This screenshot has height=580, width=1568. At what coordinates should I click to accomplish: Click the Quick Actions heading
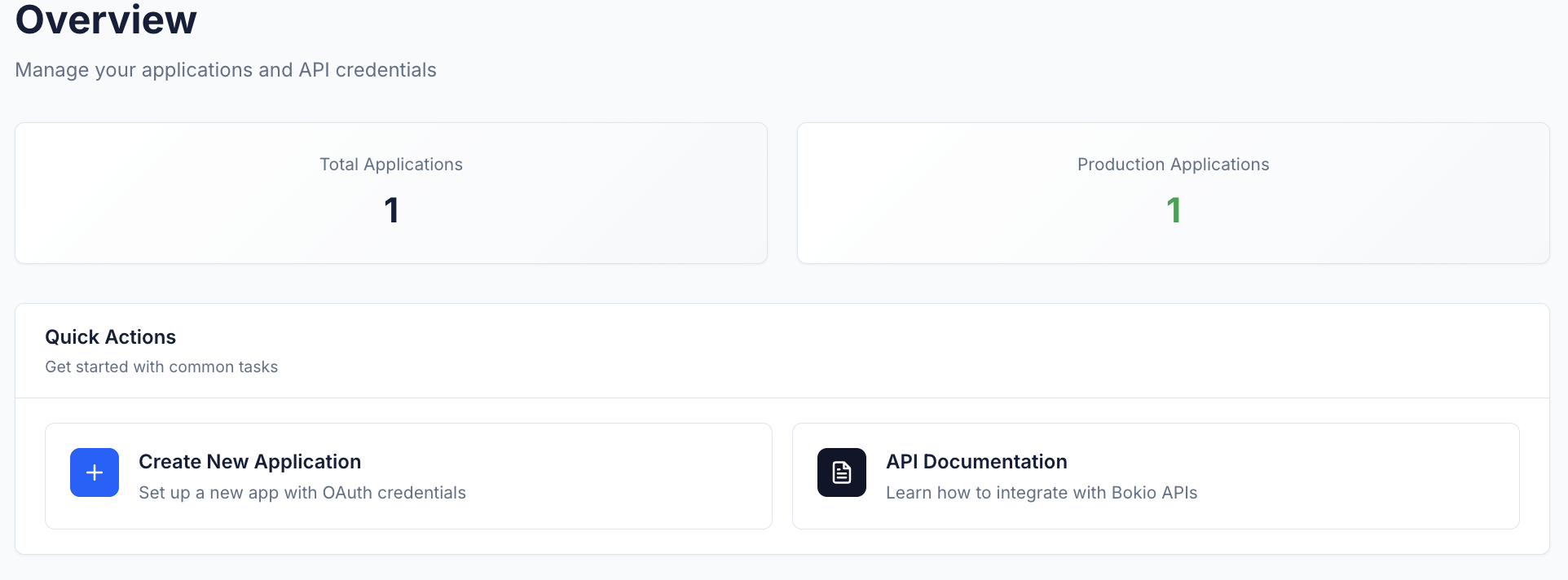[x=110, y=337]
